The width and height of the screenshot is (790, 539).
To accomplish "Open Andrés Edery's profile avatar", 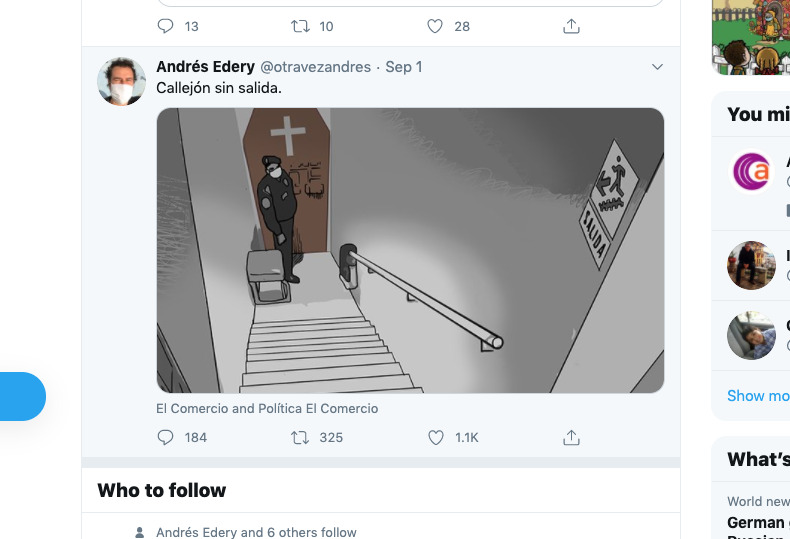I will [x=122, y=81].
